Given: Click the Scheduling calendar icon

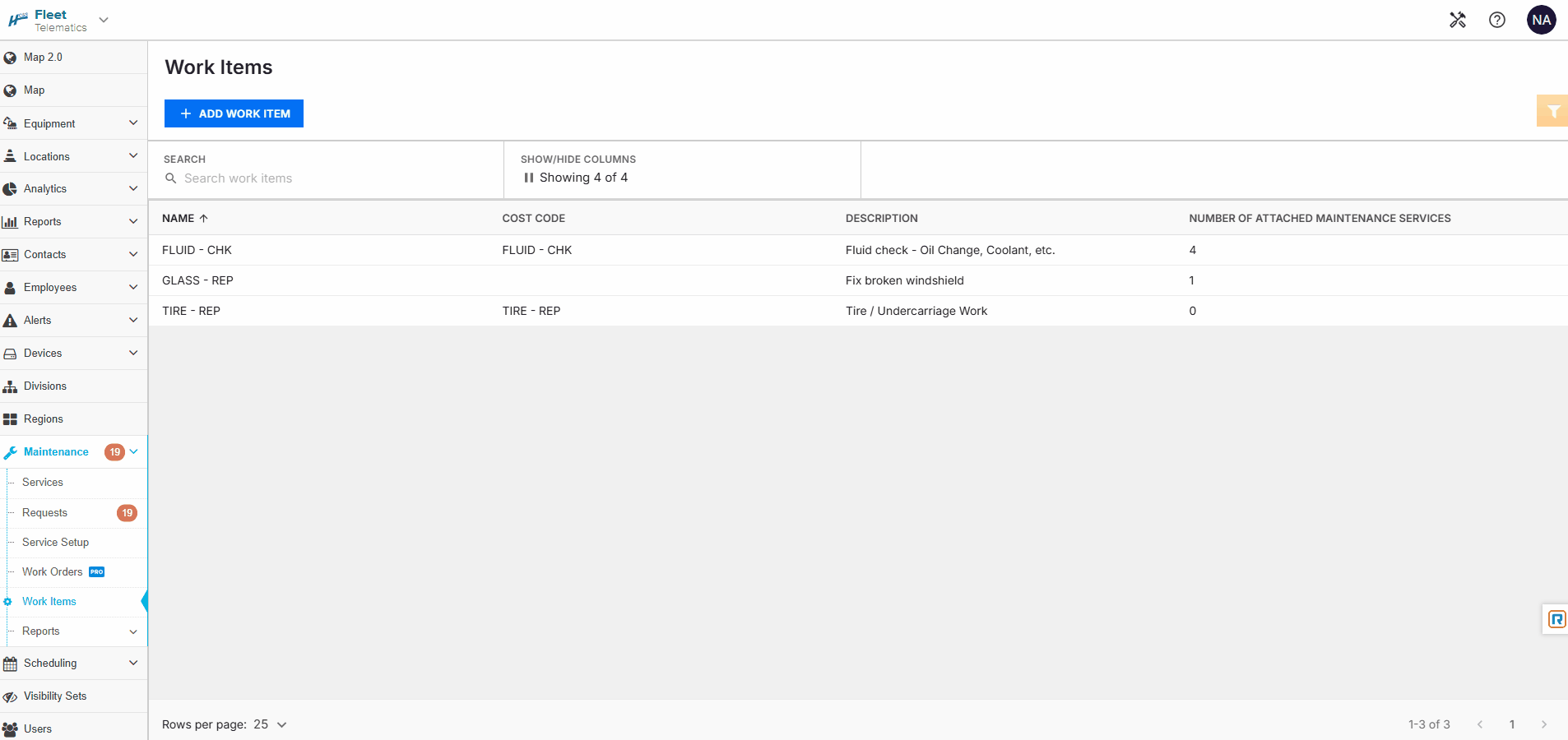Looking at the screenshot, I should click(x=10, y=664).
